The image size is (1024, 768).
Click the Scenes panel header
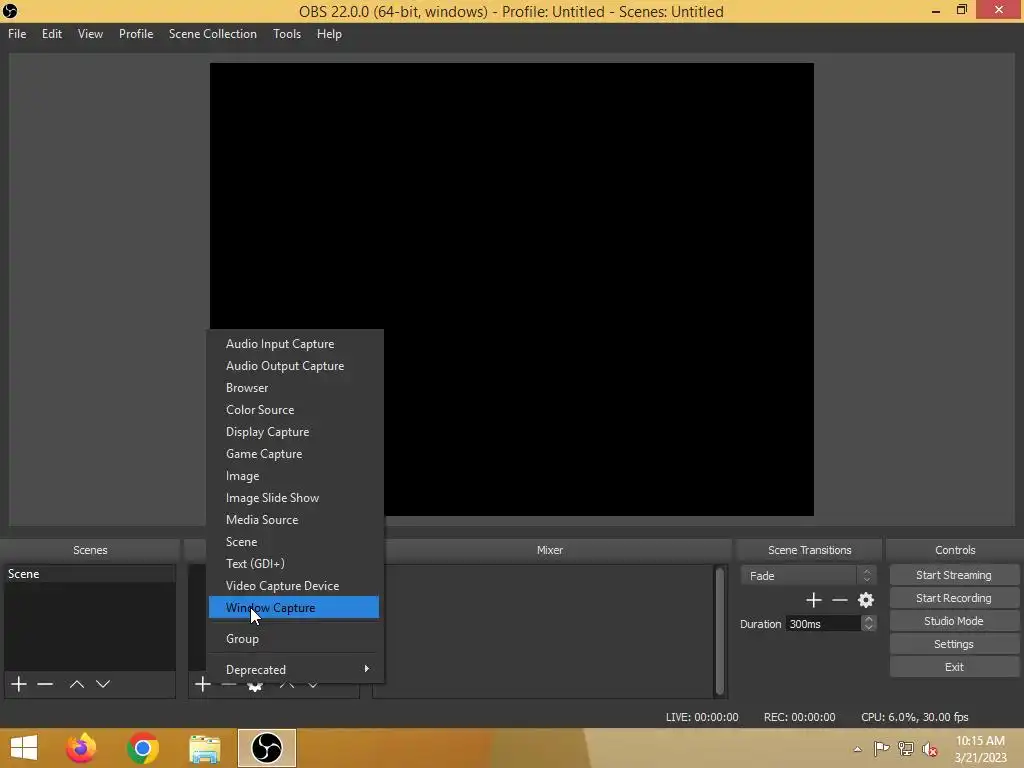point(90,550)
